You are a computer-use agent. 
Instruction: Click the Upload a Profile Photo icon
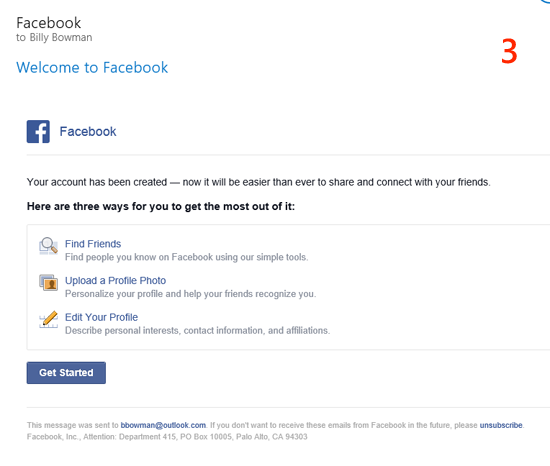48,283
